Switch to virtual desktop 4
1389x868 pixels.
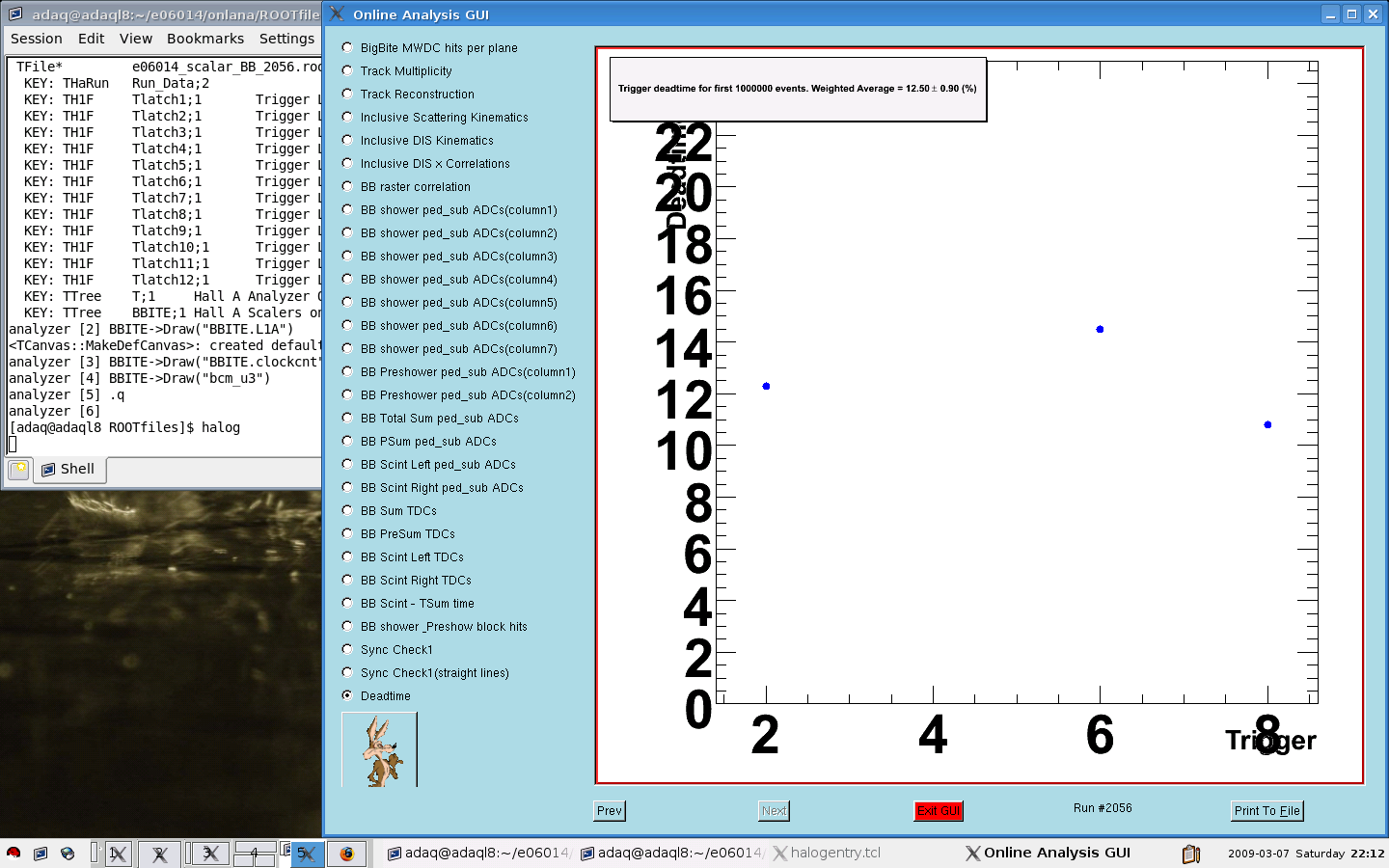point(255,854)
